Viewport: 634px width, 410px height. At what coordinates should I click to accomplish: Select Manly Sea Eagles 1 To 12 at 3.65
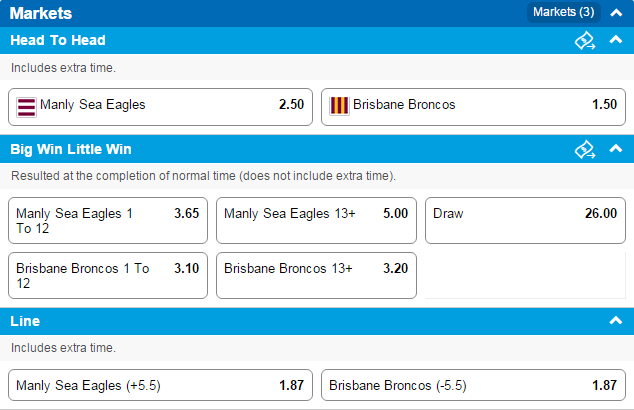click(108, 220)
